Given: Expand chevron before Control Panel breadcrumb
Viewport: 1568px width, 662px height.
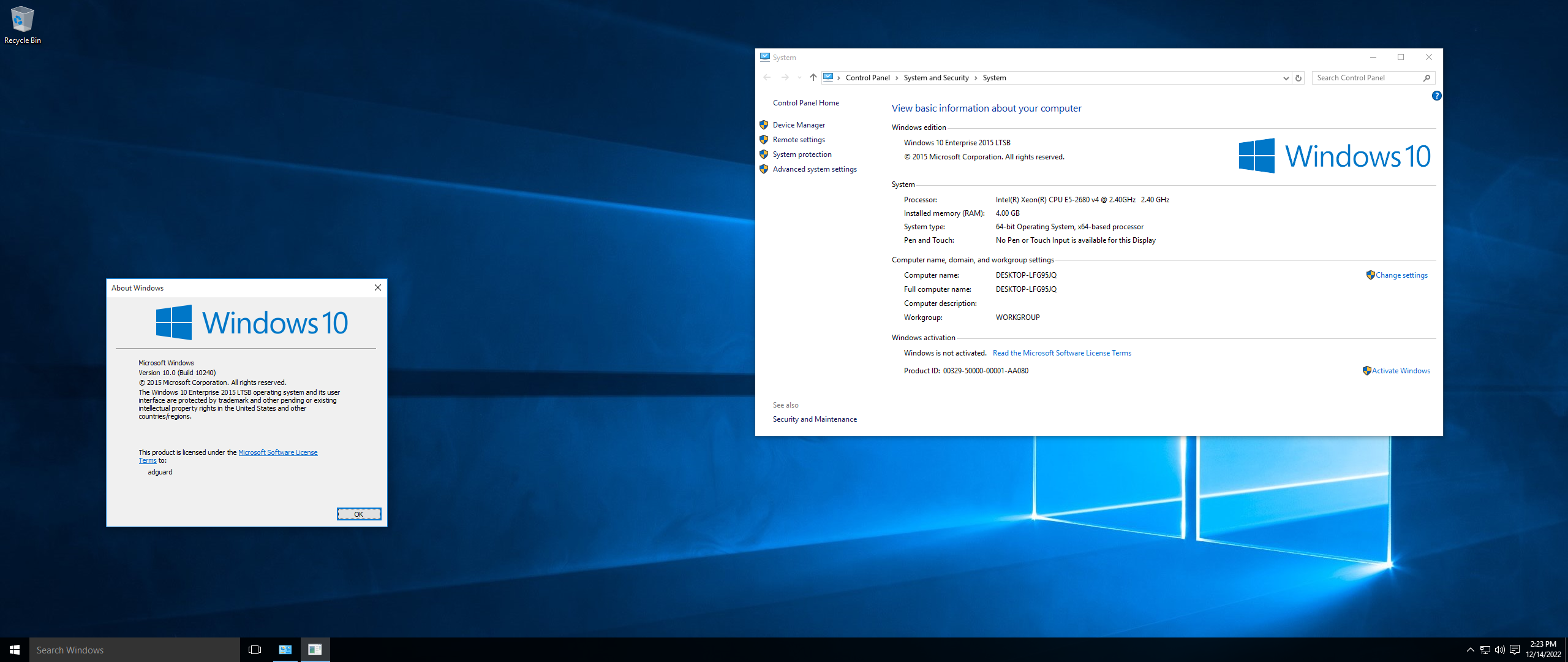Looking at the screenshot, I should click(x=839, y=78).
